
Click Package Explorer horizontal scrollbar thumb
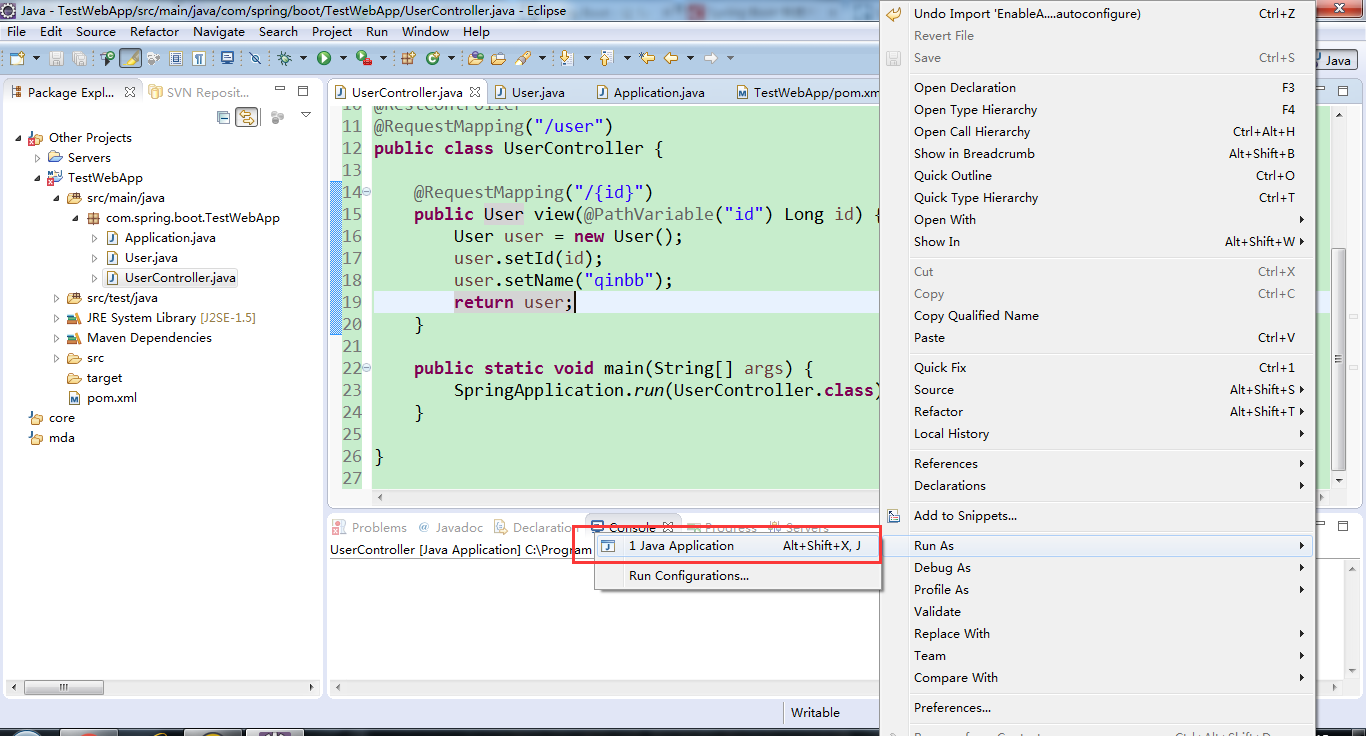click(x=63, y=688)
